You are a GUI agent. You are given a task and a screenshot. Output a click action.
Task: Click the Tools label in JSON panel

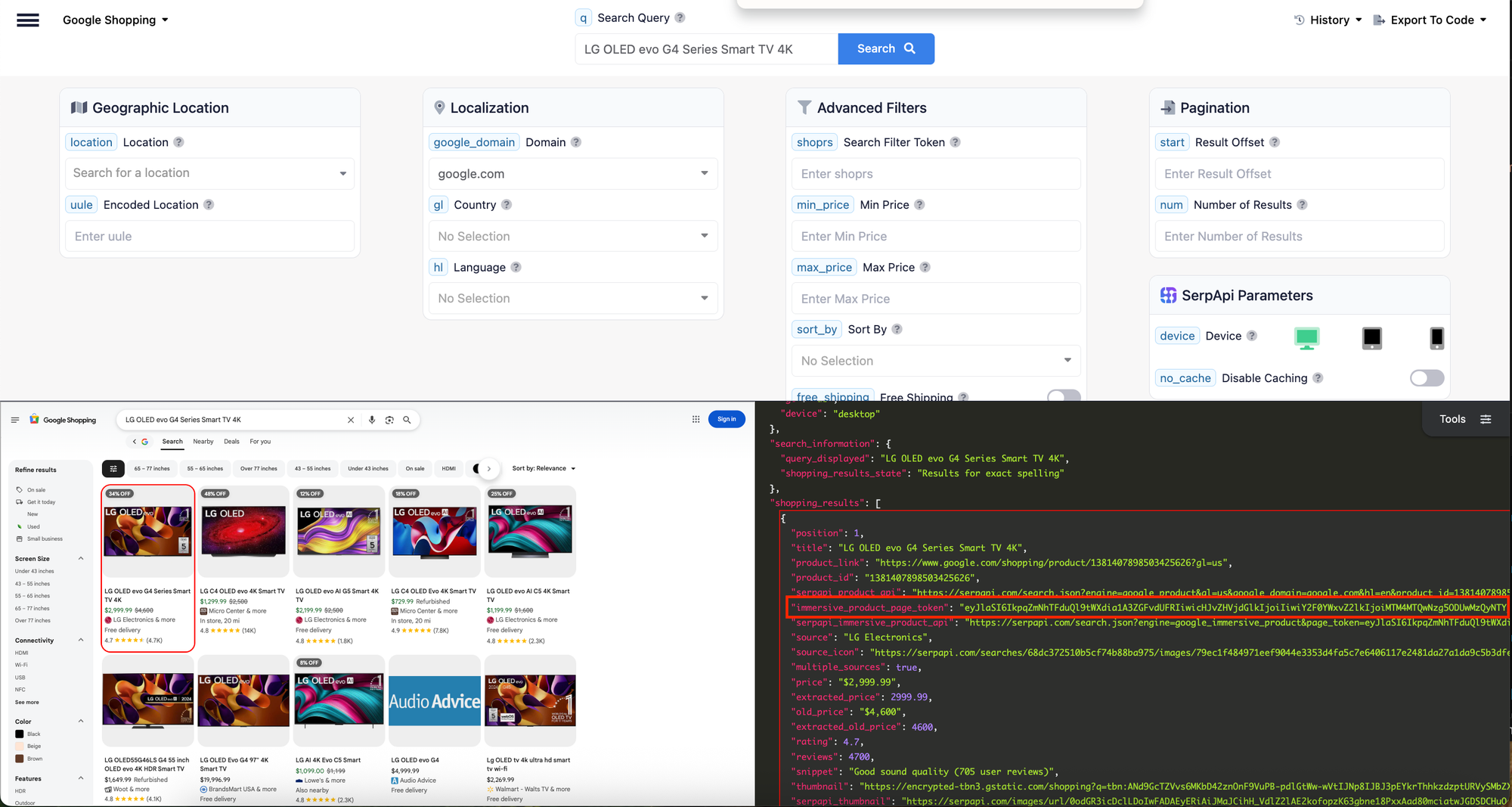coord(1452,419)
